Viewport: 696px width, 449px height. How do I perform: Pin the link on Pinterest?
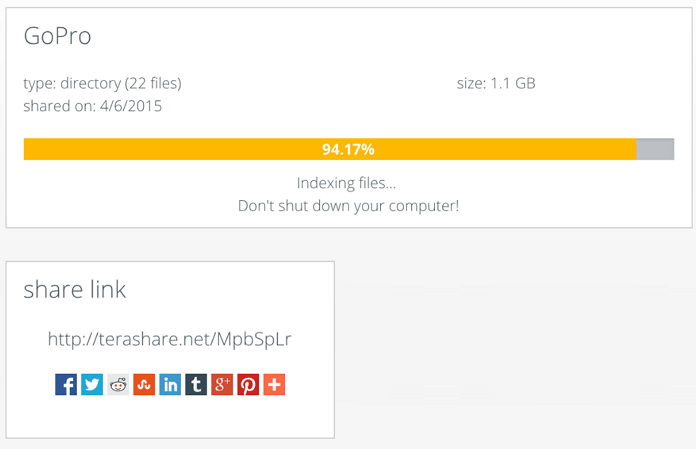(x=248, y=384)
